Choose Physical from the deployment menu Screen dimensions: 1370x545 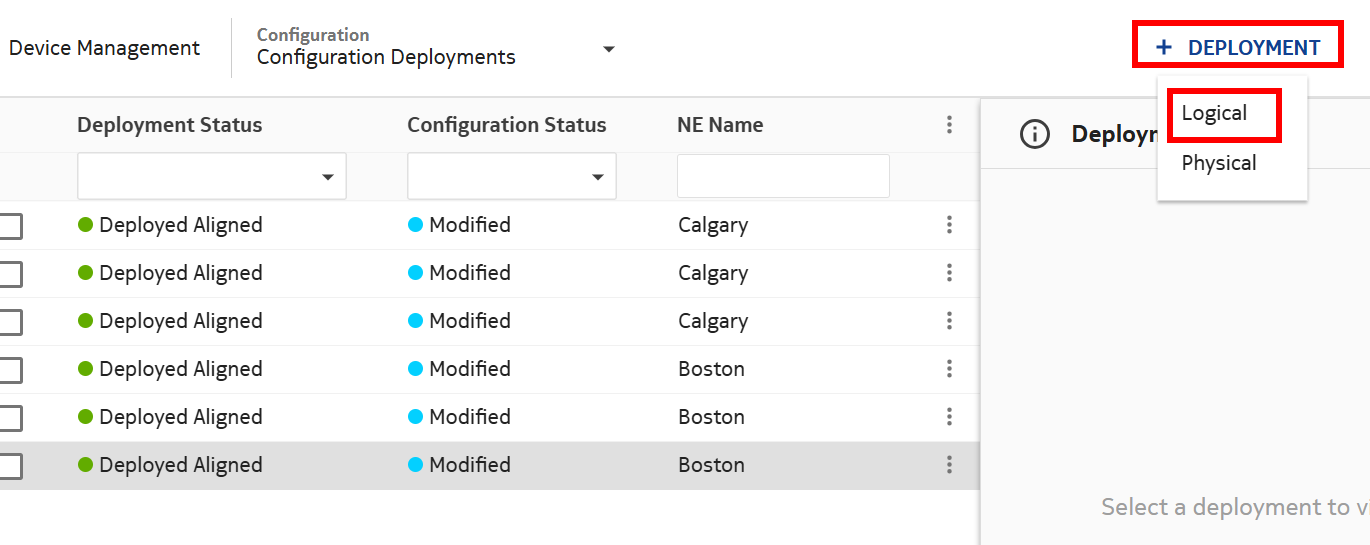[x=1218, y=163]
